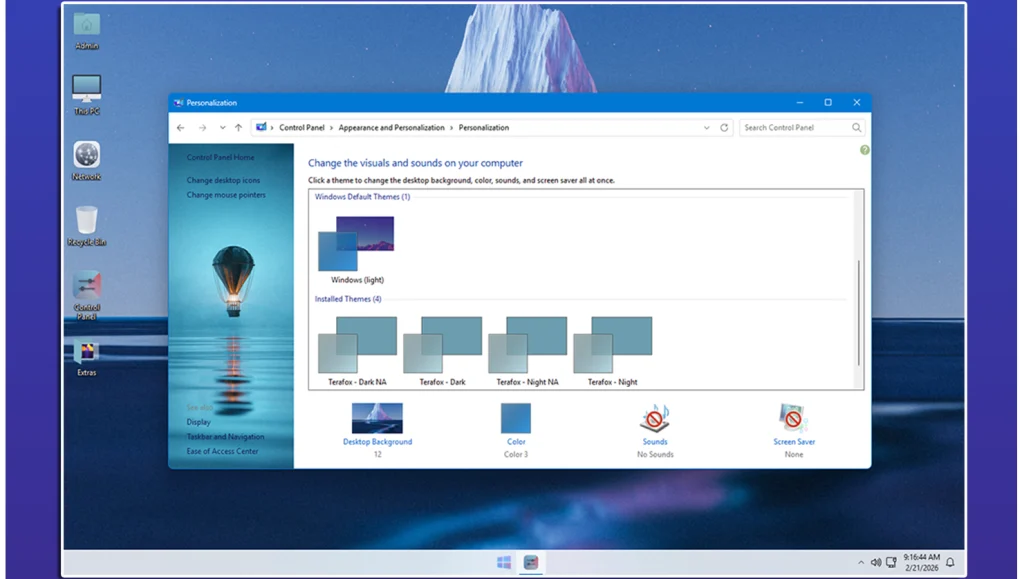Refresh the Control Panel address bar
The image size is (1024, 579).
pos(724,128)
